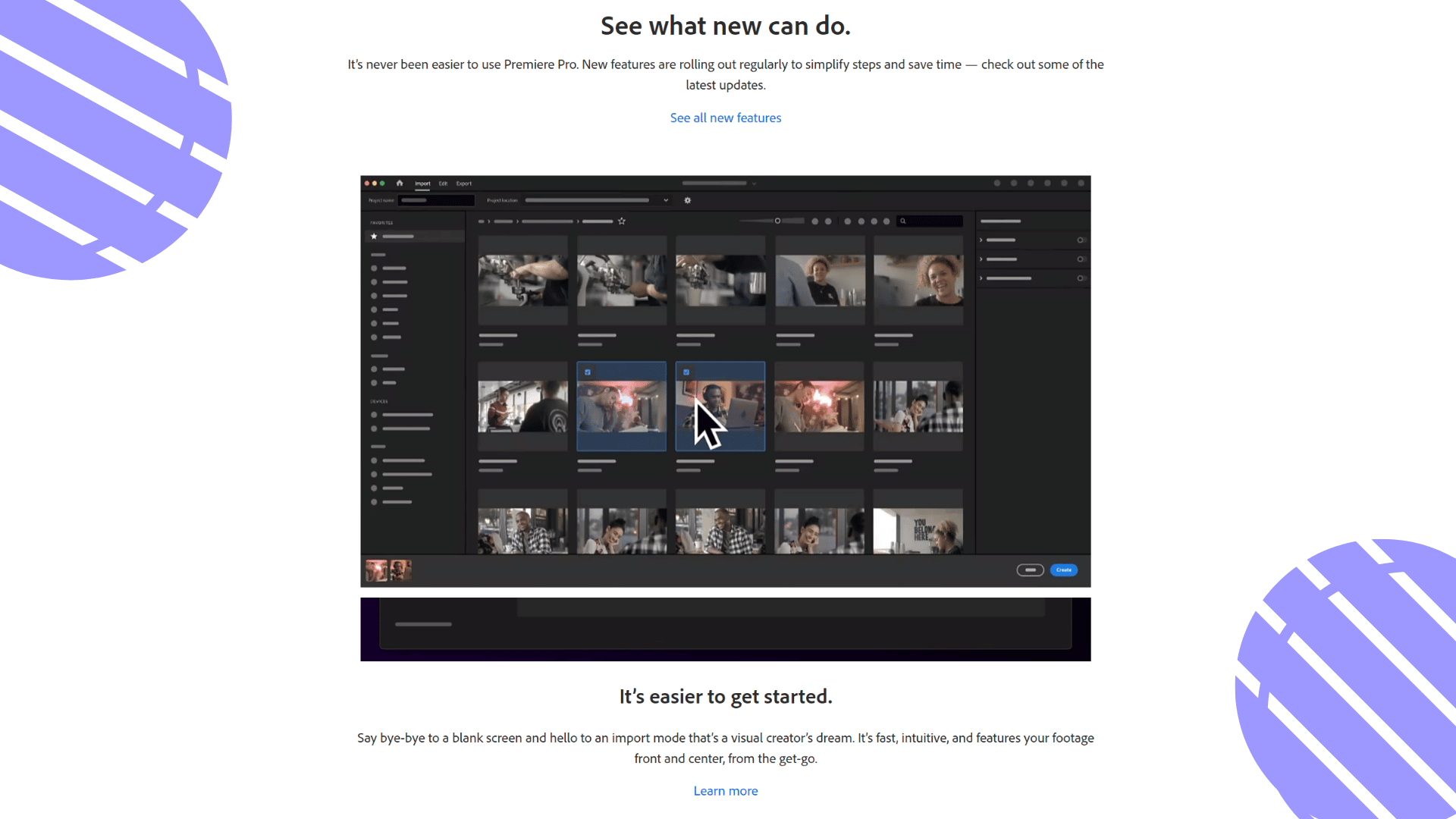Expand the first section in the right panel
1456x819 pixels.
point(981,240)
